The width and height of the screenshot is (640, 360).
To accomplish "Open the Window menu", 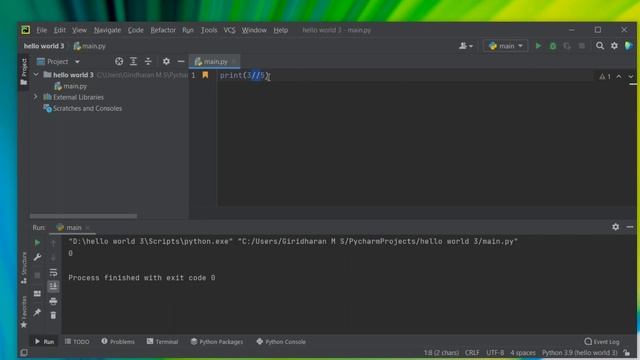I will coord(254,30).
